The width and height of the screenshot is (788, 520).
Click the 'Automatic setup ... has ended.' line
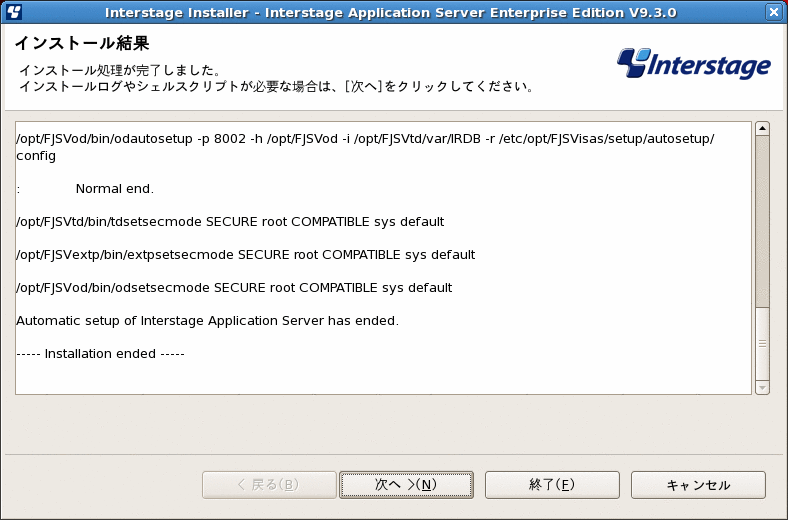click(208, 321)
